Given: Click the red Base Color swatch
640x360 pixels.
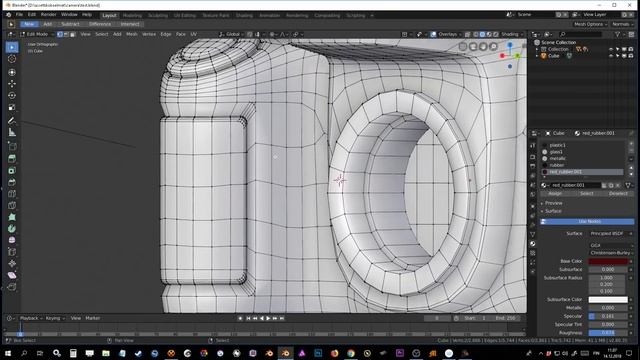Looking at the screenshot, I should (x=608, y=261).
